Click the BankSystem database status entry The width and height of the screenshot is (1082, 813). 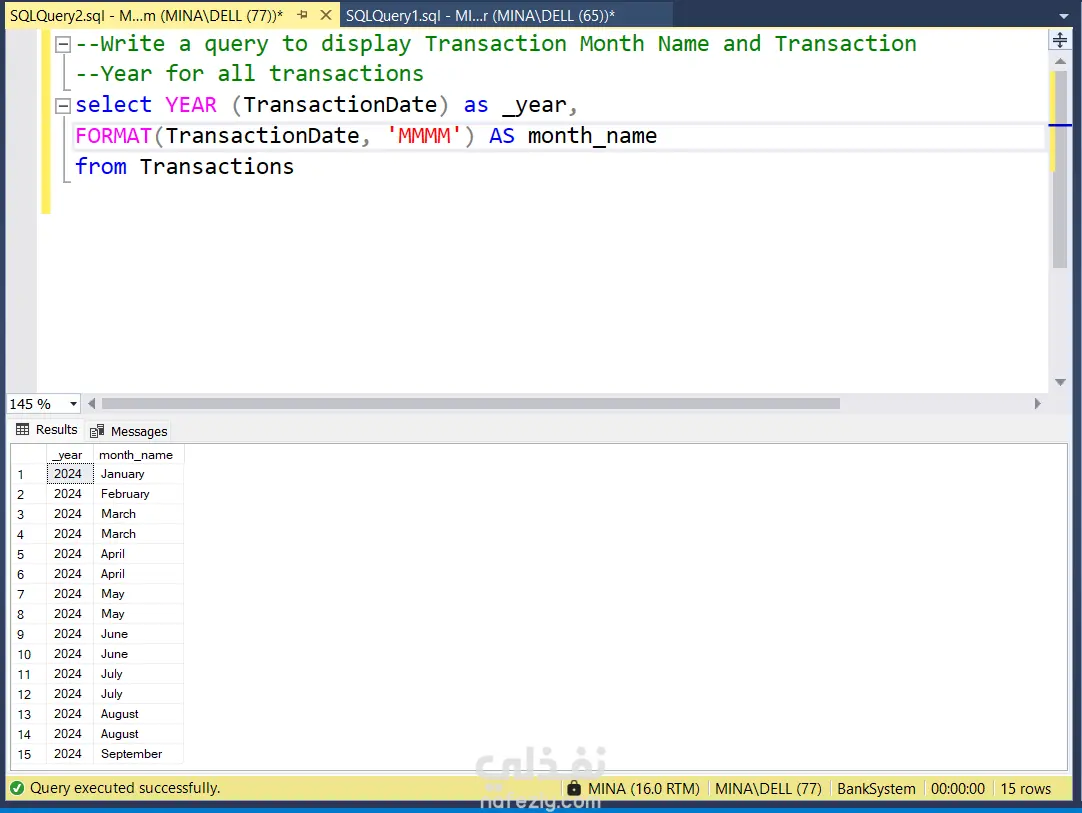(876, 789)
